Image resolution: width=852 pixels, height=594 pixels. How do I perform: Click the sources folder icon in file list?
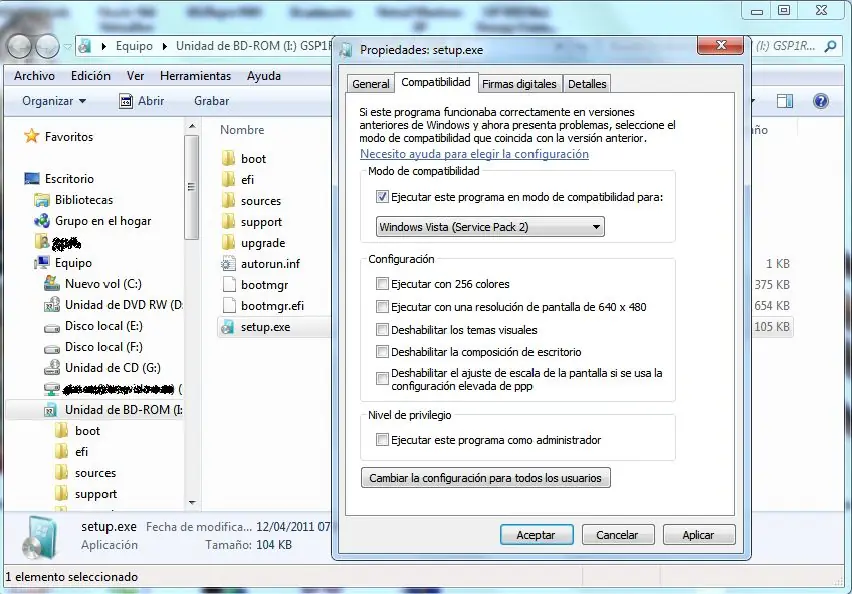click(x=229, y=201)
